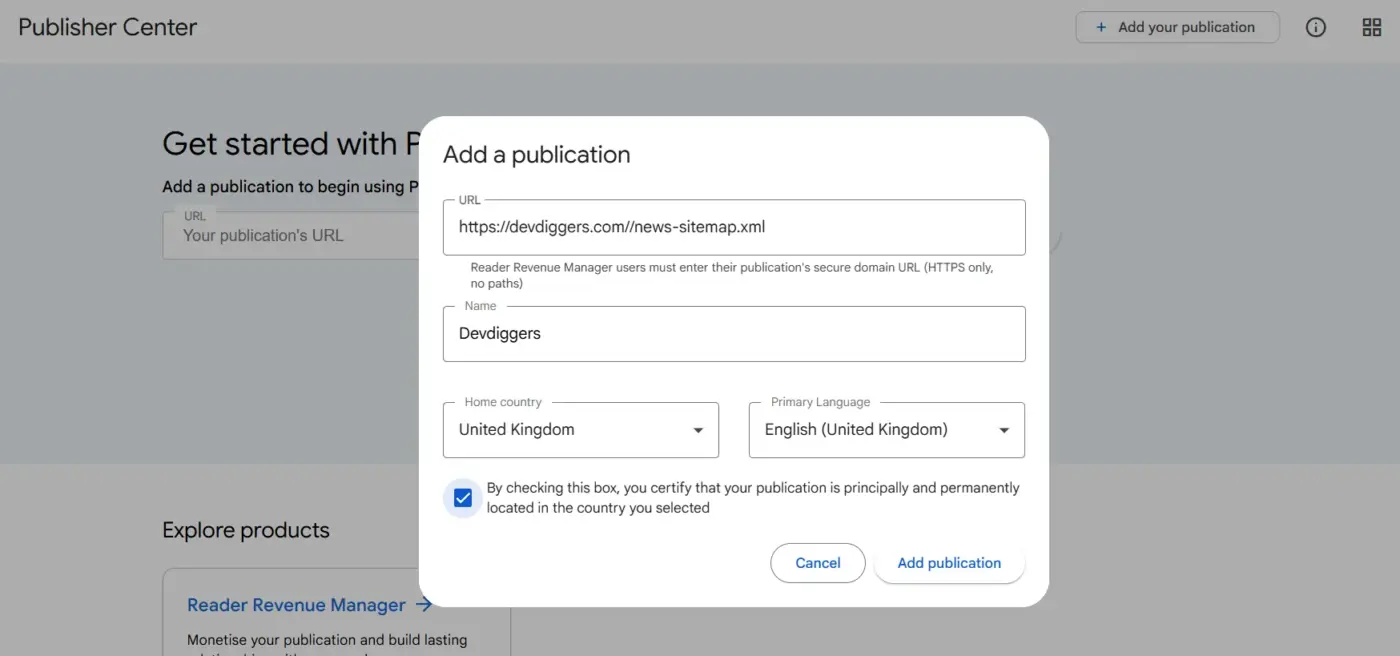Open the Primary Language dropdown
This screenshot has height=656, width=1400.
(886, 430)
